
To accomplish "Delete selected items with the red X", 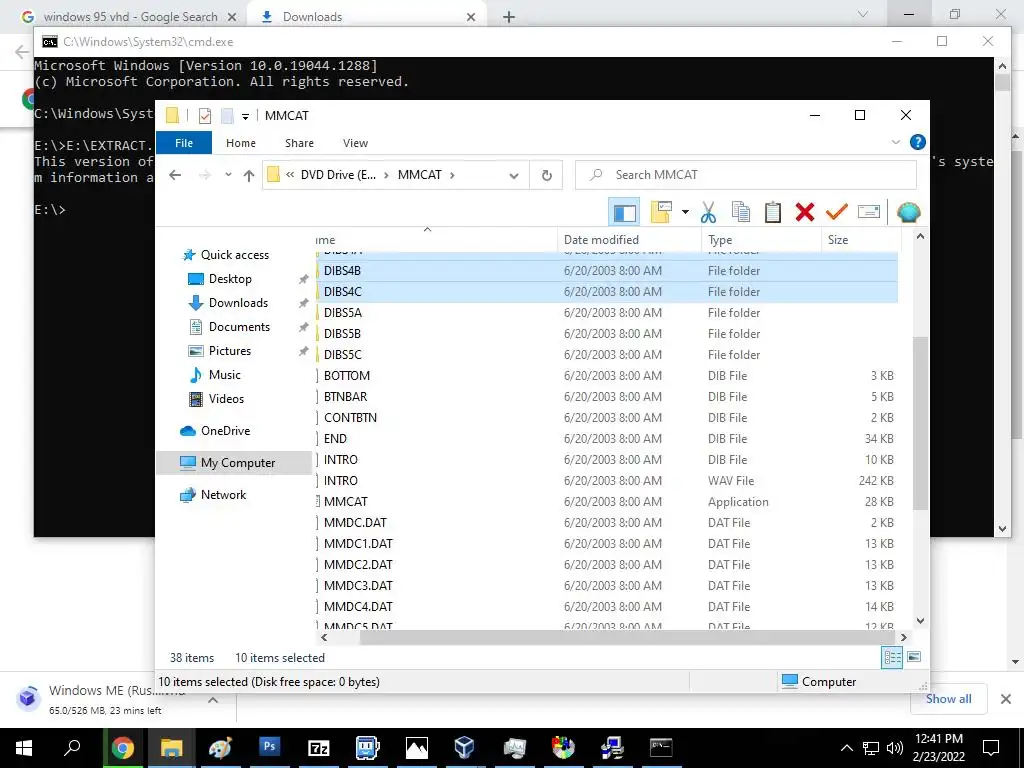I will point(805,212).
